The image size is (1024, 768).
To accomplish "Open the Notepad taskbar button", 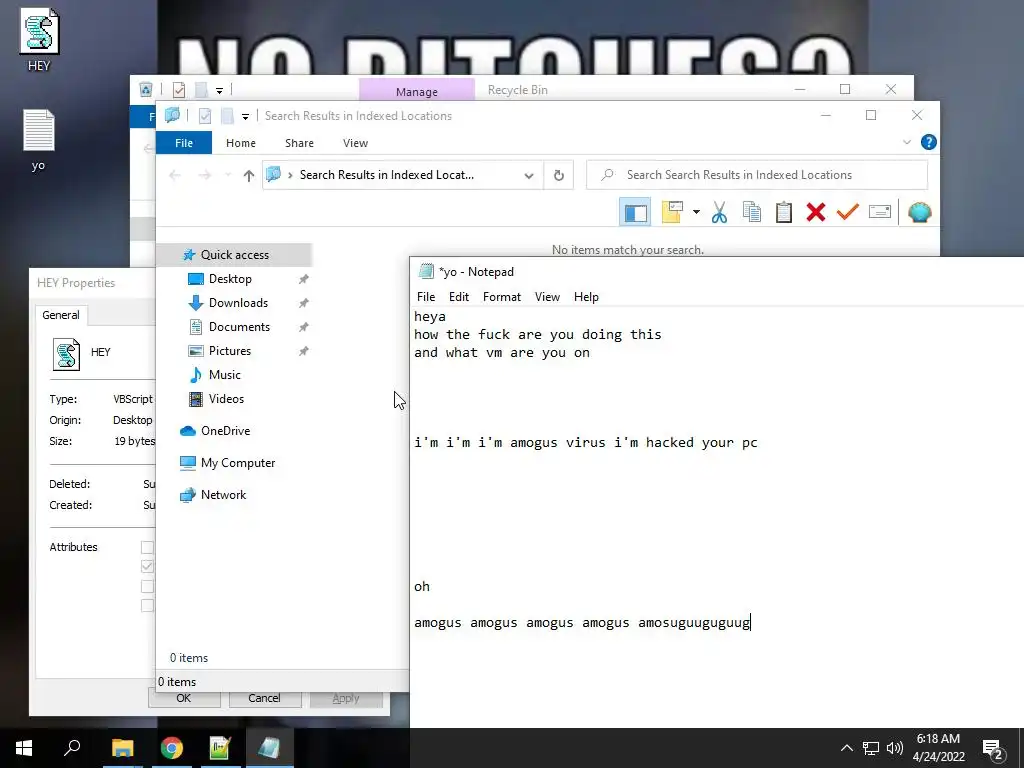I will [269, 748].
